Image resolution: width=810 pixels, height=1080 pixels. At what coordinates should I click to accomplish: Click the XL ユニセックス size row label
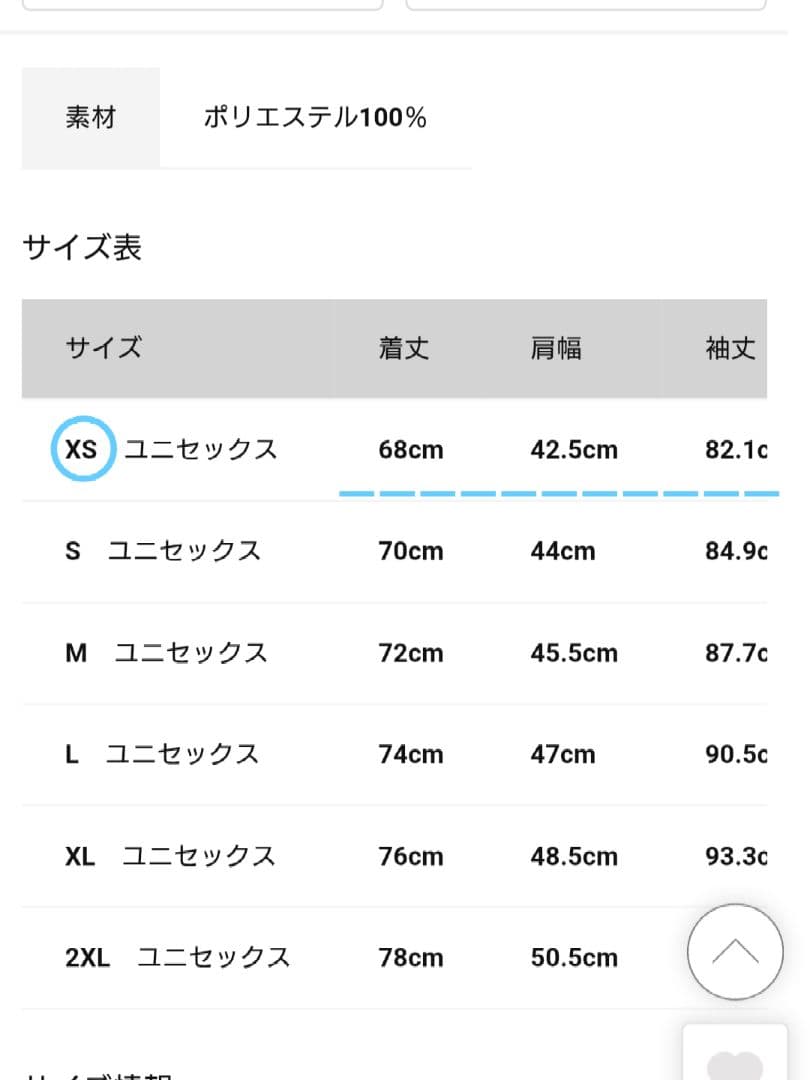tap(170, 856)
